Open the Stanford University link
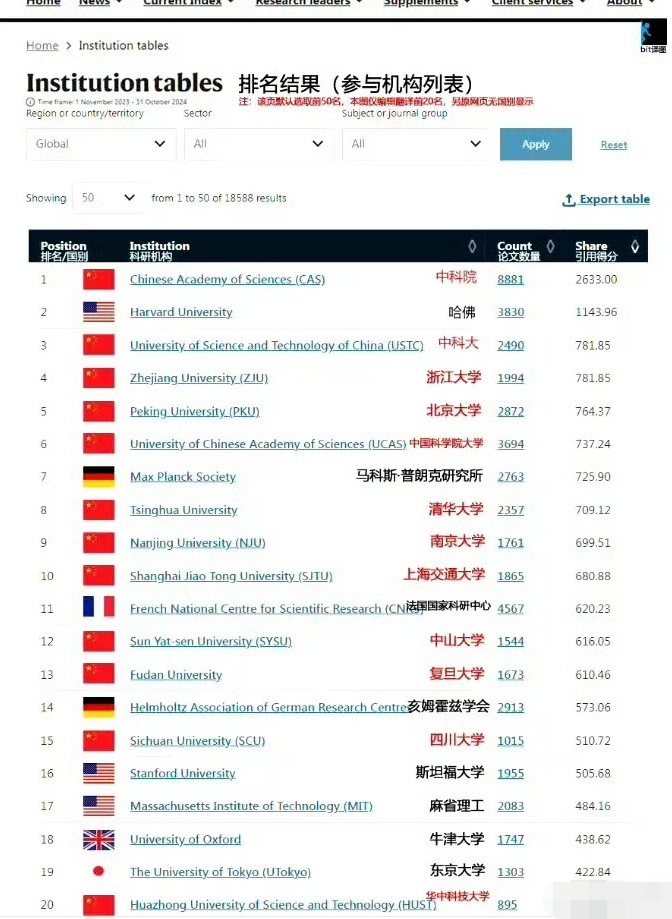This screenshot has width=672, height=919. (x=183, y=774)
